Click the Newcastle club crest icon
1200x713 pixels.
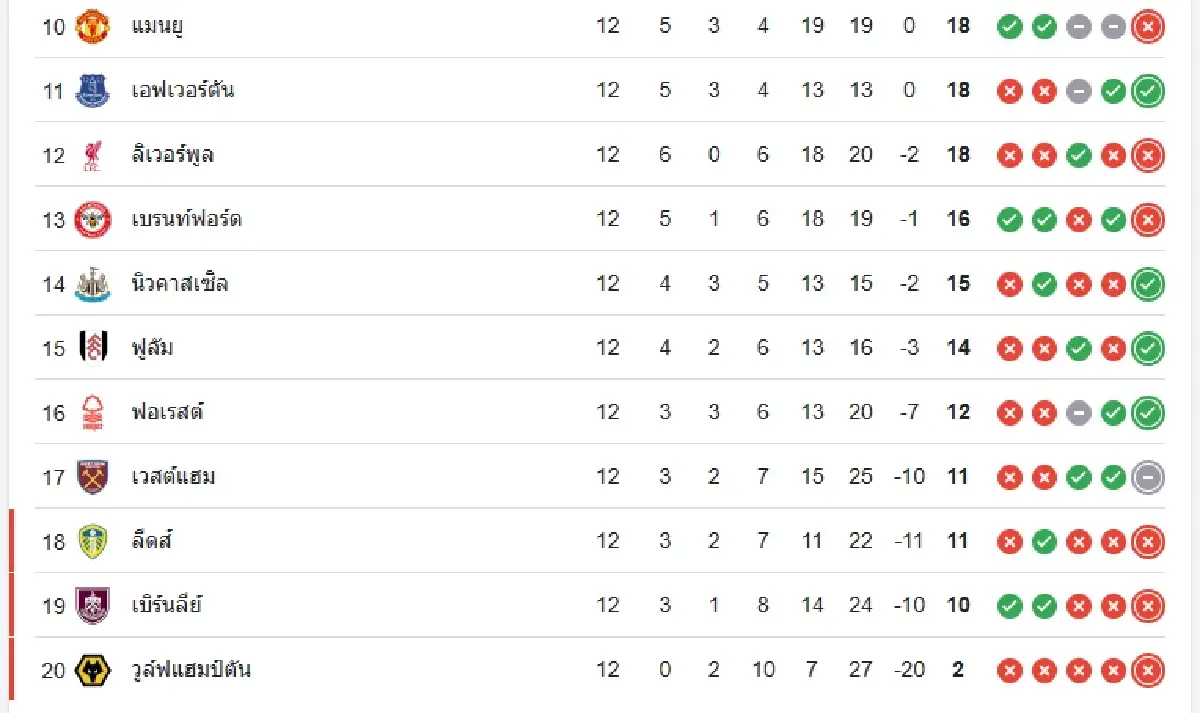(x=93, y=284)
